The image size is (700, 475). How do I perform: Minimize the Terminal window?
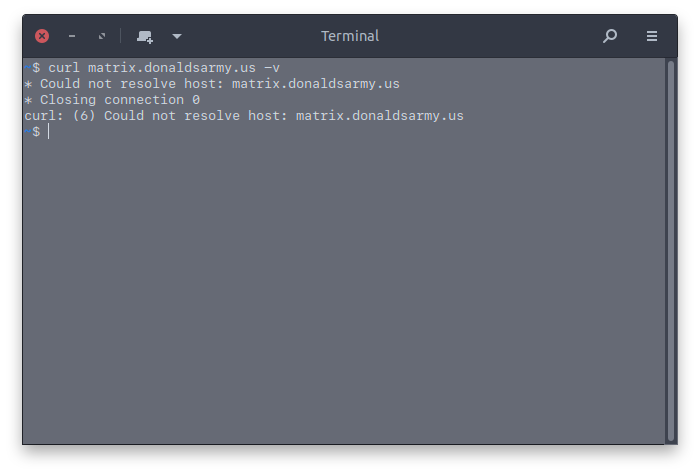click(x=72, y=36)
